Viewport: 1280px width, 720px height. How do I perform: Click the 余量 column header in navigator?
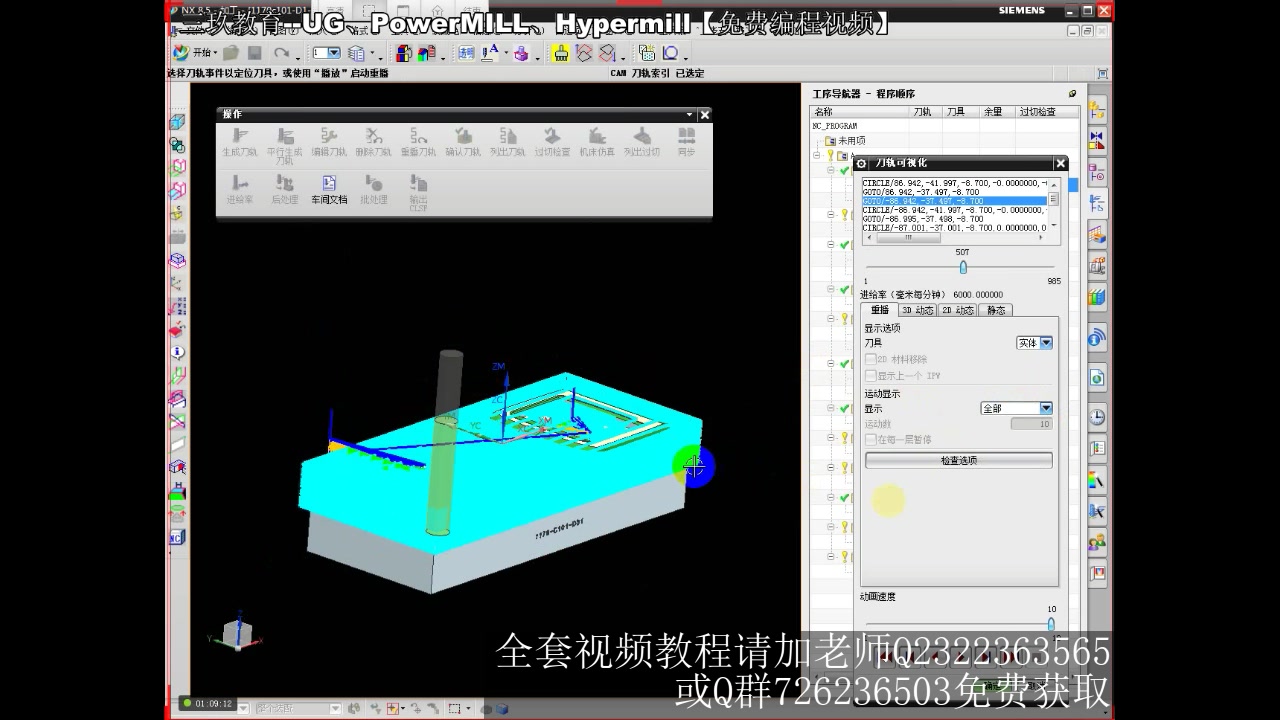(995, 112)
